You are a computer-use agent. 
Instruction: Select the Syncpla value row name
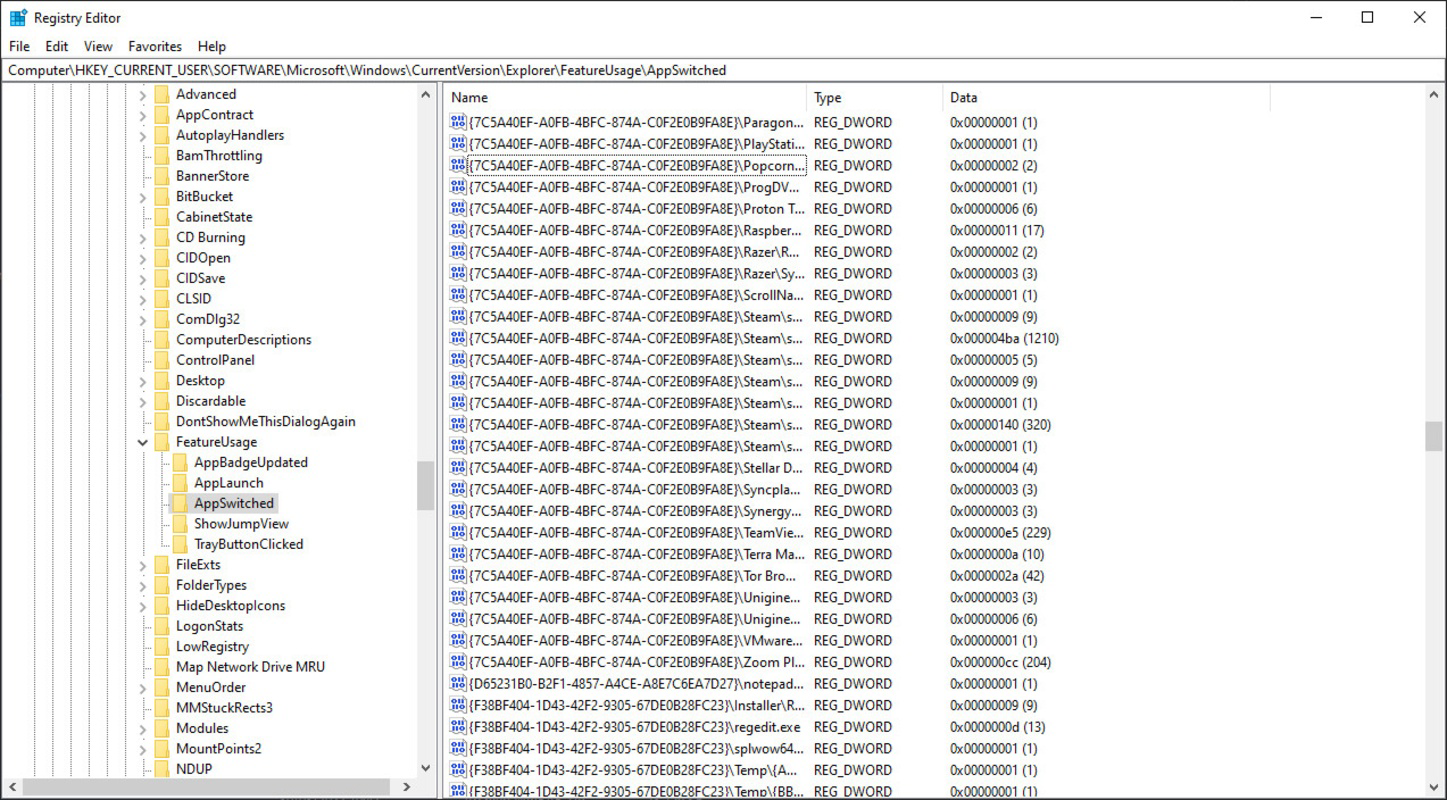point(636,489)
